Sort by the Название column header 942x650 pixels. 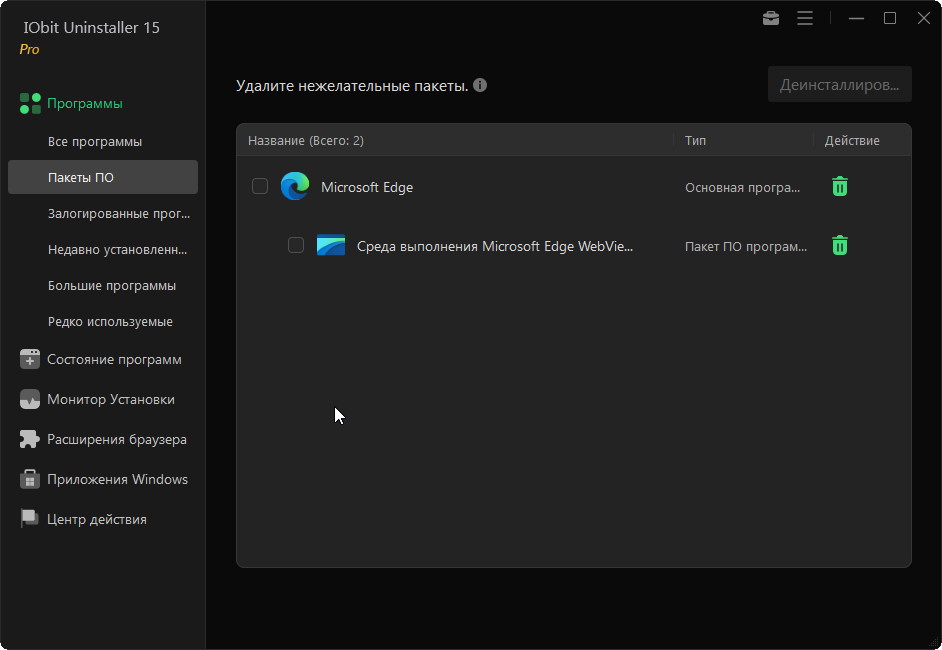306,141
